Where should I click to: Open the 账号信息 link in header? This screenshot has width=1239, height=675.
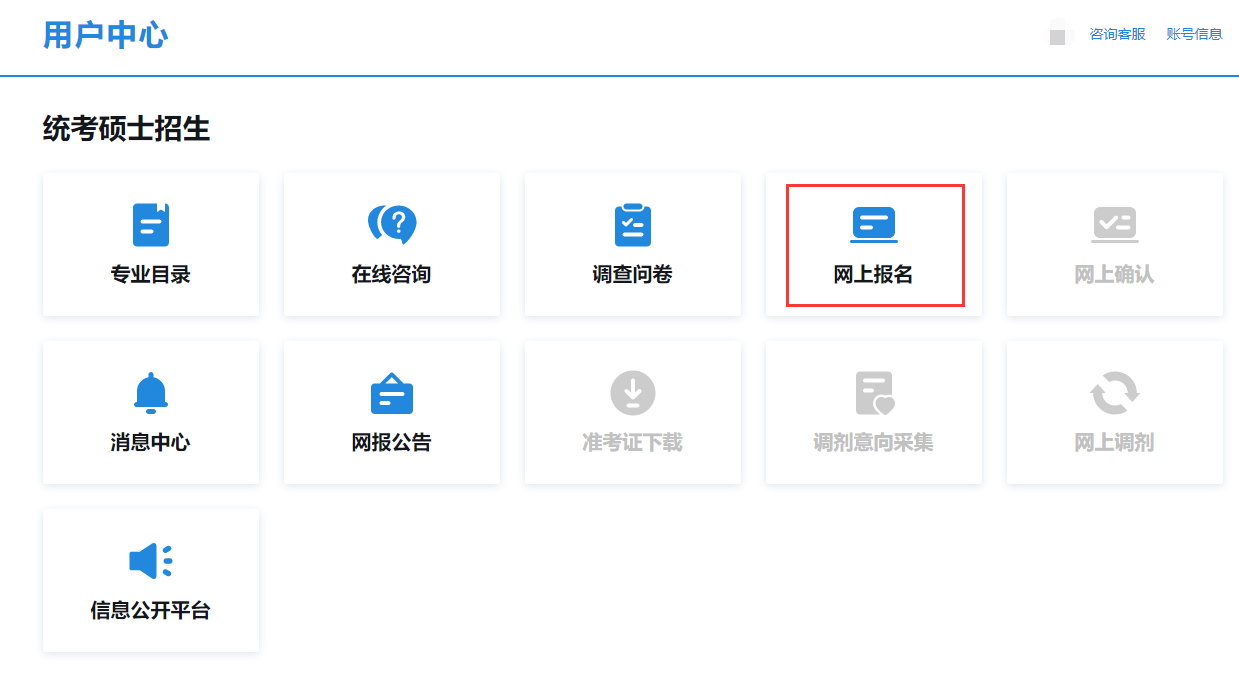click(x=1194, y=34)
